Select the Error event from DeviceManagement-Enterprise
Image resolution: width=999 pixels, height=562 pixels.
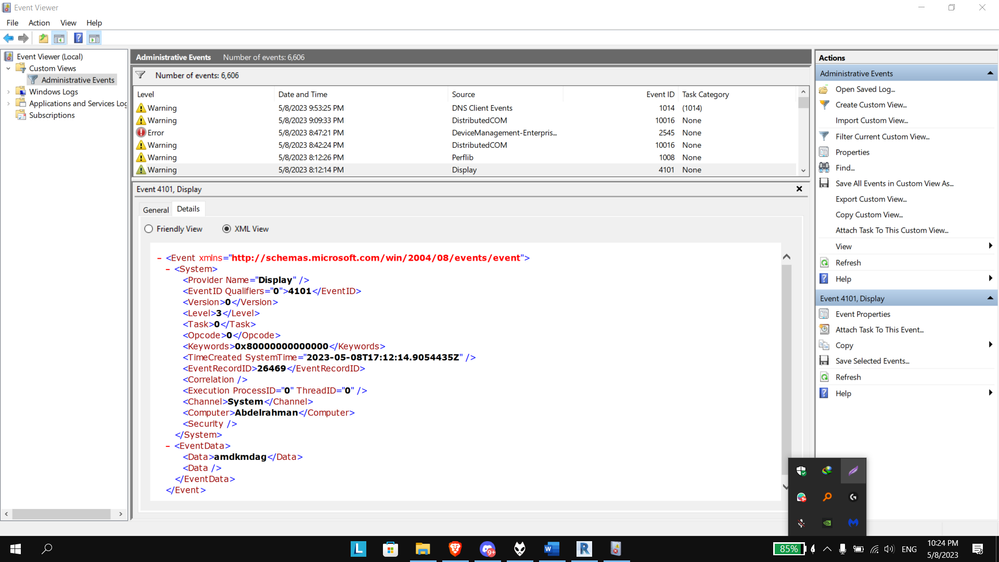click(x=465, y=133)
